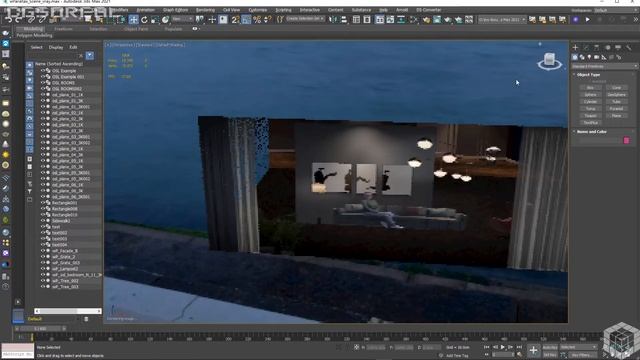Click the Align tool icon
The height and width of the screenshot is (360, 640).
tap(344, 19)
